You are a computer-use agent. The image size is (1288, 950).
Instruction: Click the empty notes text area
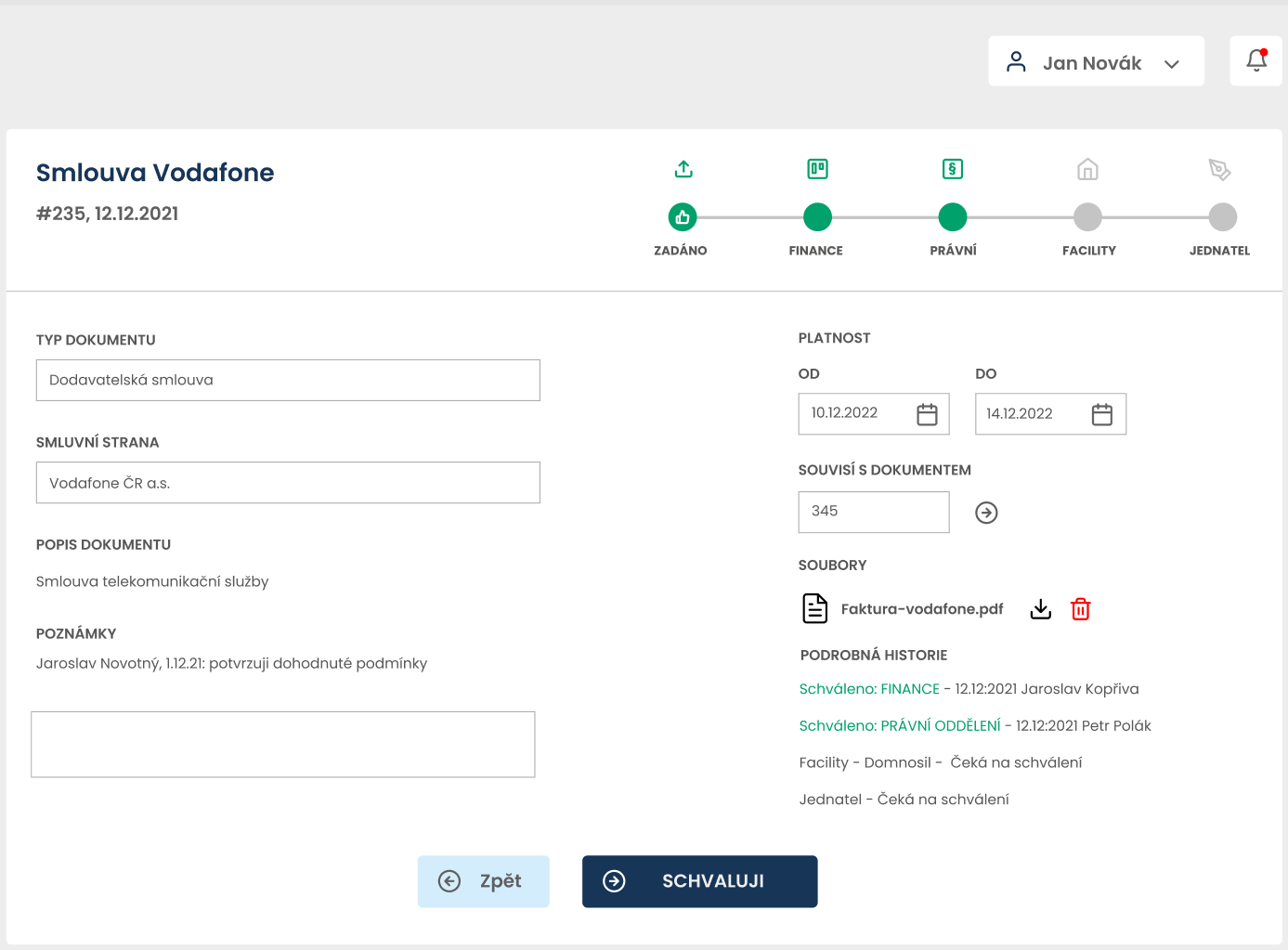point(283,744)
